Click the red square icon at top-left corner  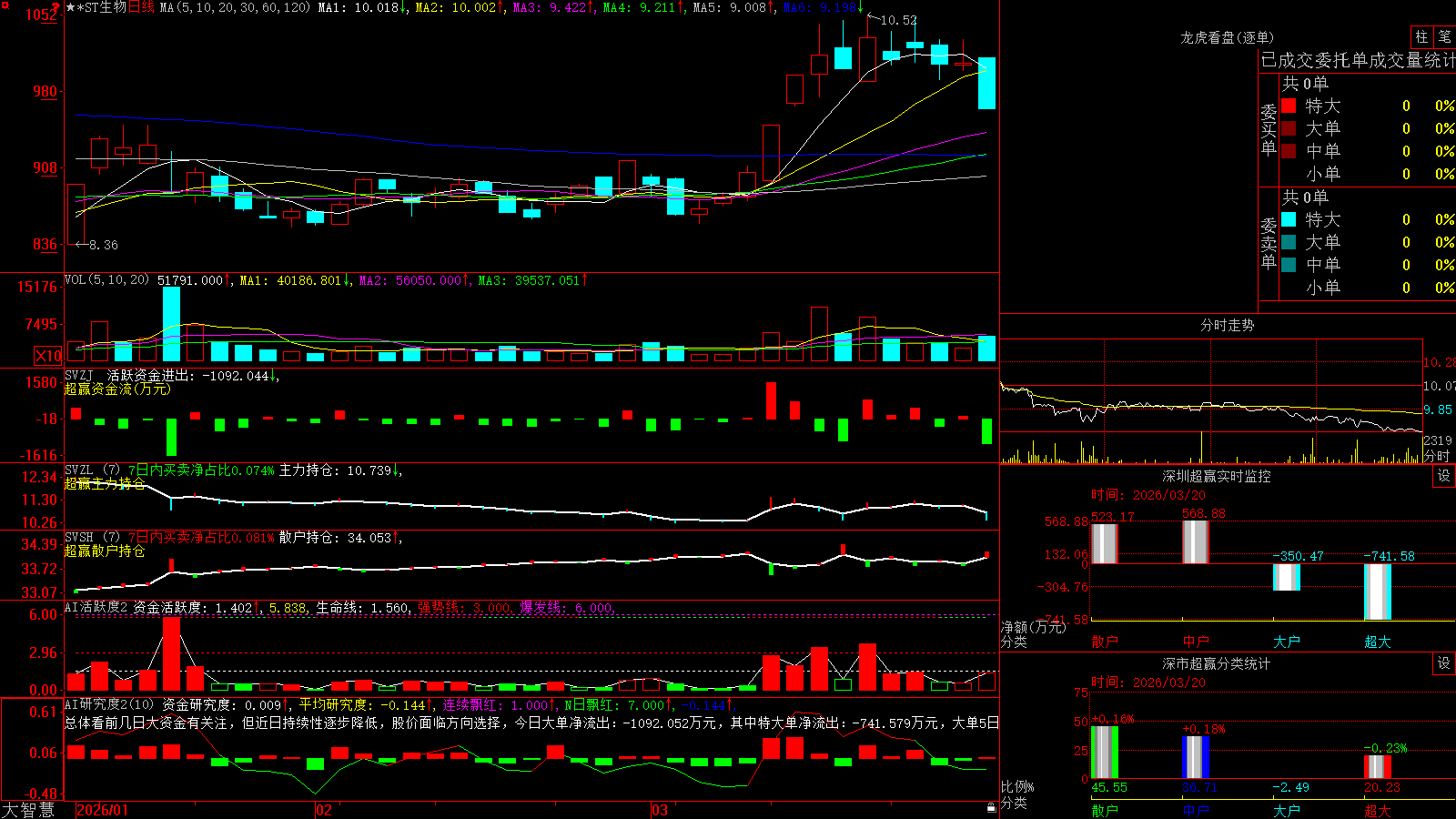4,5
